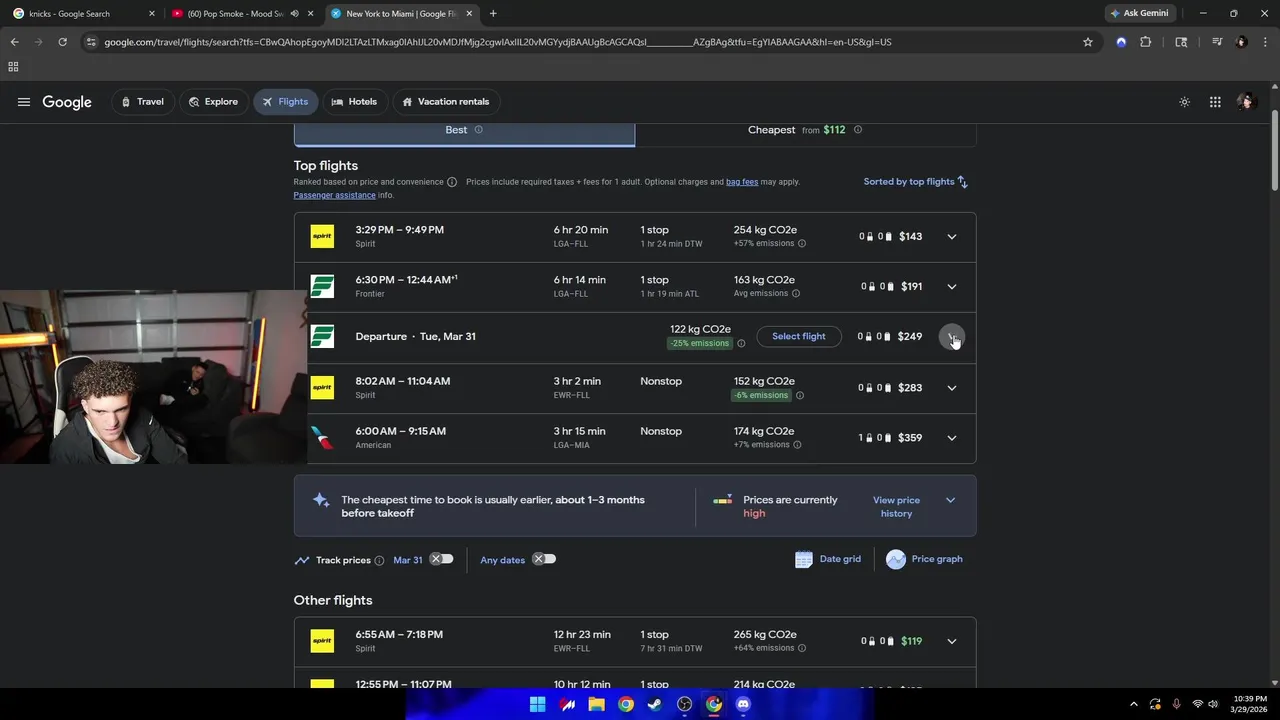The width and height of the screenshot is (1280, 720).
Task: Open the Chrome extensions puzzle icon
Action: point(1146,42)
